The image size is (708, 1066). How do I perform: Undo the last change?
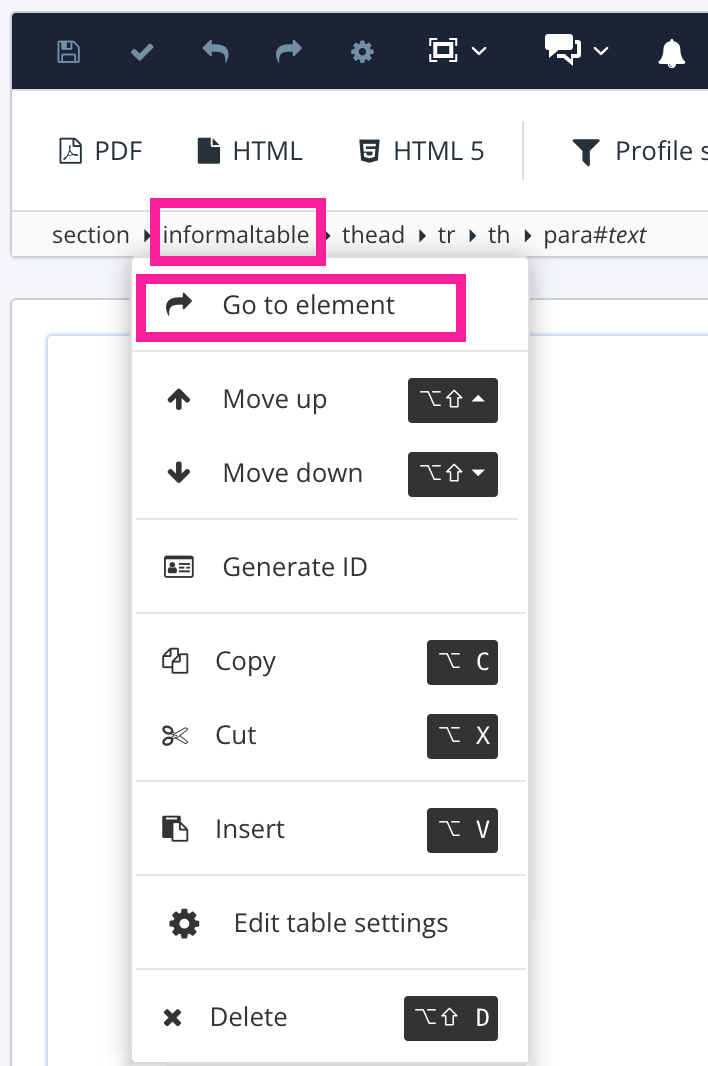point(216,51)
